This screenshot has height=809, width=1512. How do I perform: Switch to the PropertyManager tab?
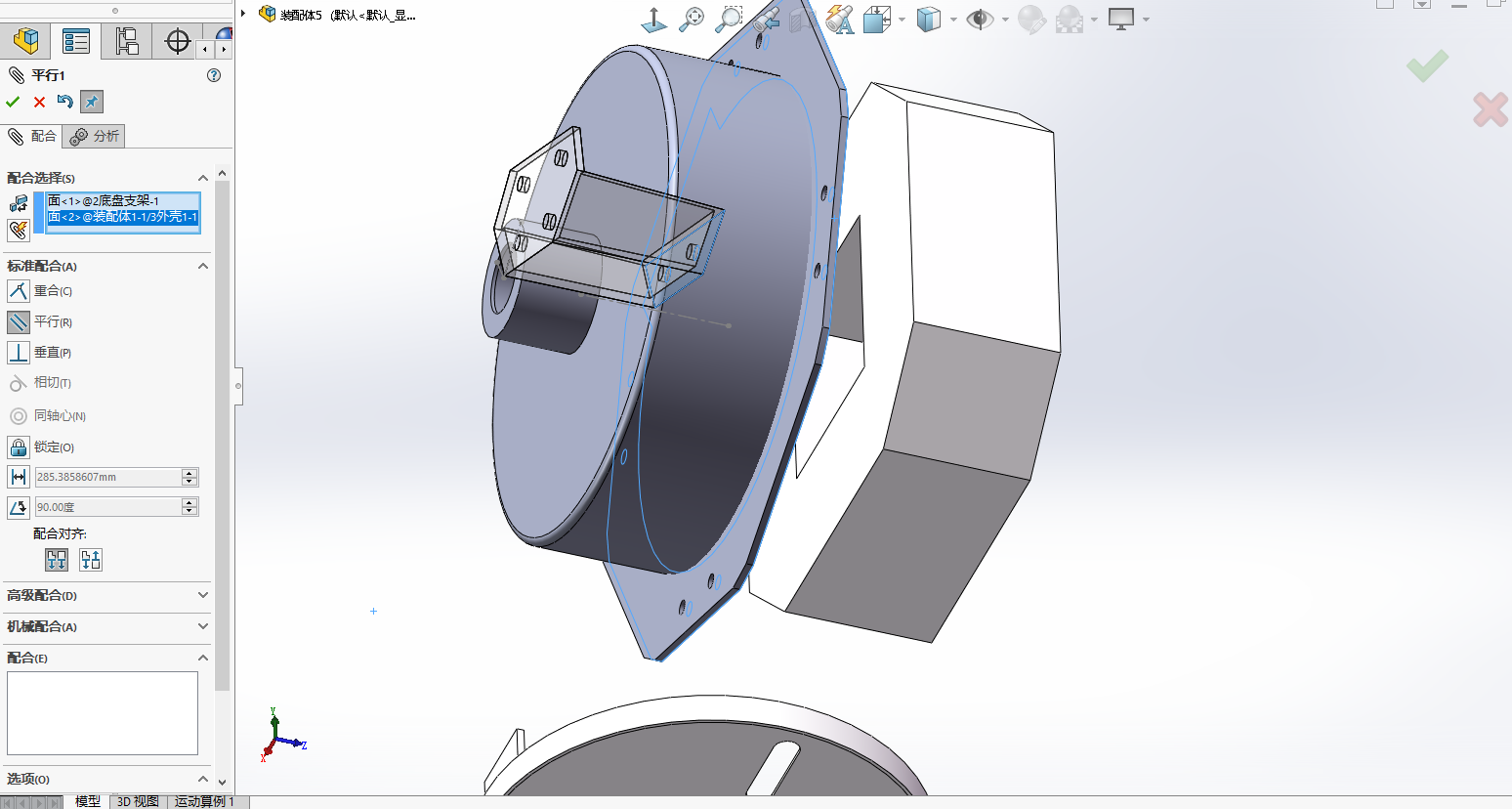(76, 41)
